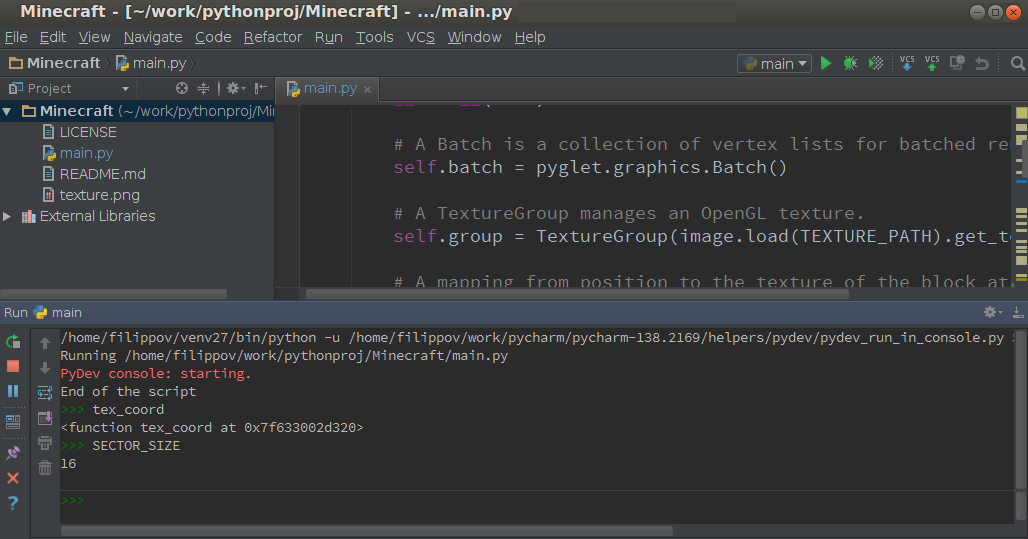Navigate up the stack trace arrow
The image size is (1028, 539).
pyautogui.click(x=45, y=342)
